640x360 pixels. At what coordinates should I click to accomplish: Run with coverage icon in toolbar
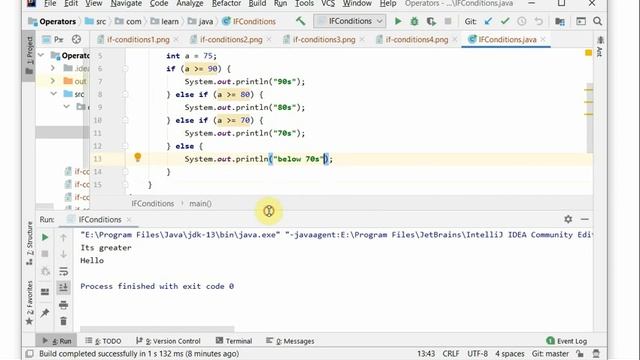pos(431,21)
